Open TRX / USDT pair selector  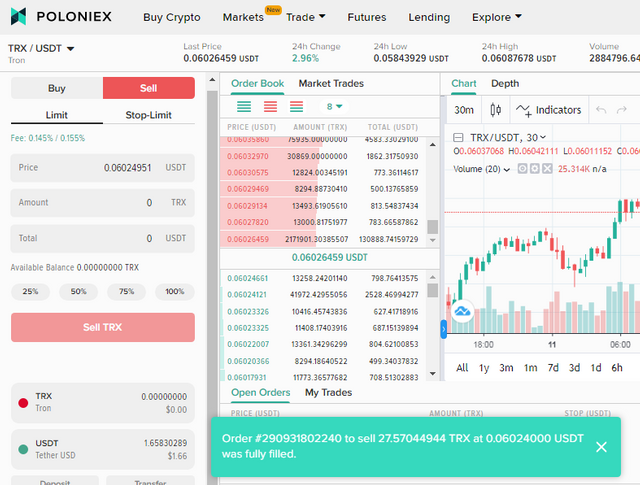click(x=41, y=49)
